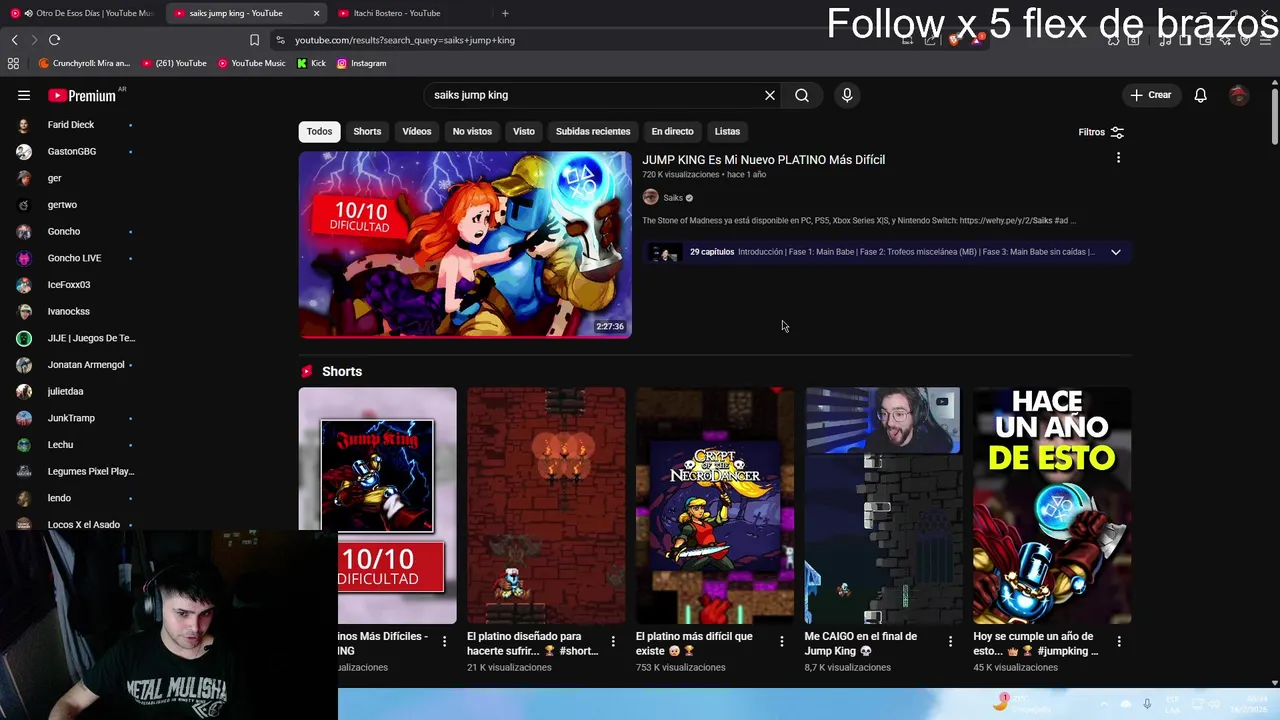Open the Crunchyroll bookmark
Viewport: 1280px width, 720px height.
coord(84,63)
